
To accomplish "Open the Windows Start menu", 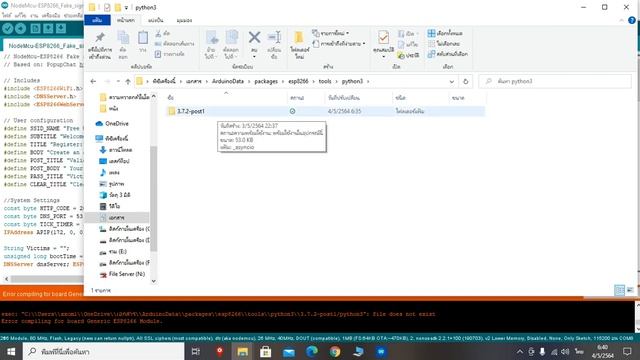I will (x=11, y=351).
